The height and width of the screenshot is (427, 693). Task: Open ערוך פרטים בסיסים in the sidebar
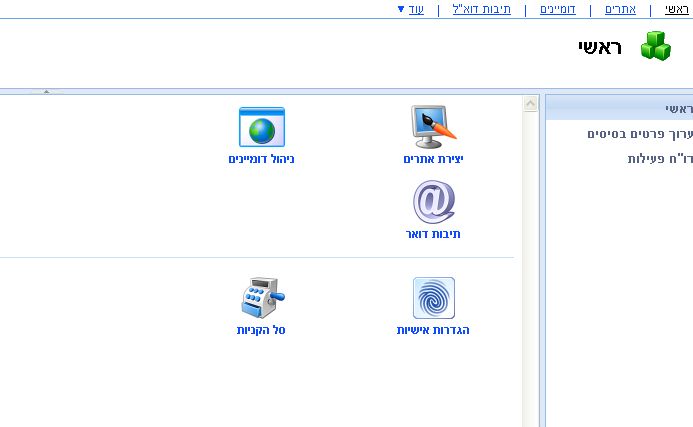point(641,134)
